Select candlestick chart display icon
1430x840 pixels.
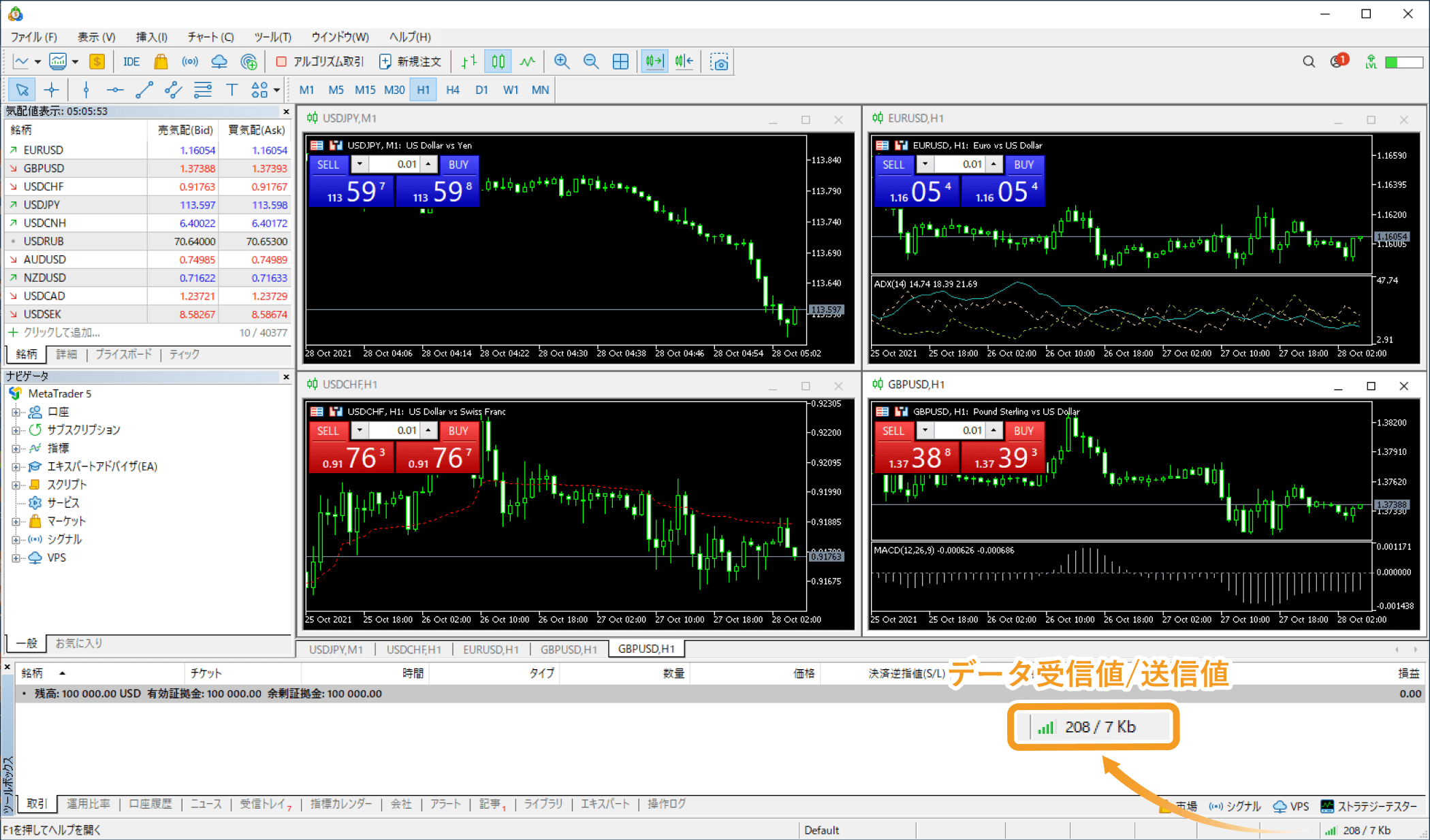[498, 62]
